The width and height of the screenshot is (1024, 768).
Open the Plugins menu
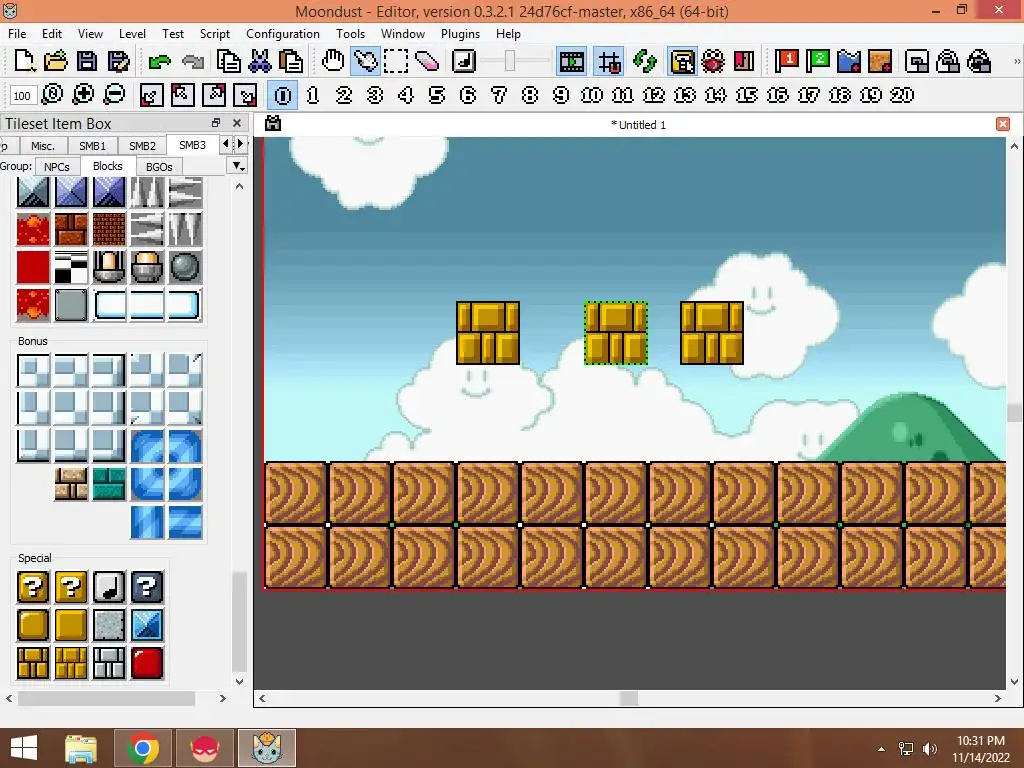point(460,33)
